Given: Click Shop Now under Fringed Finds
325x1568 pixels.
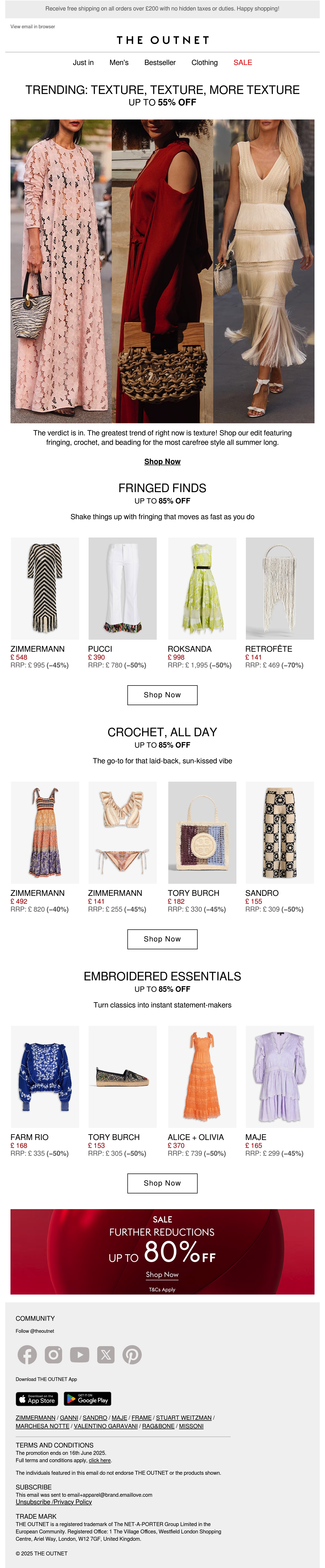Looking at the screenshot, I should (162, 695).
